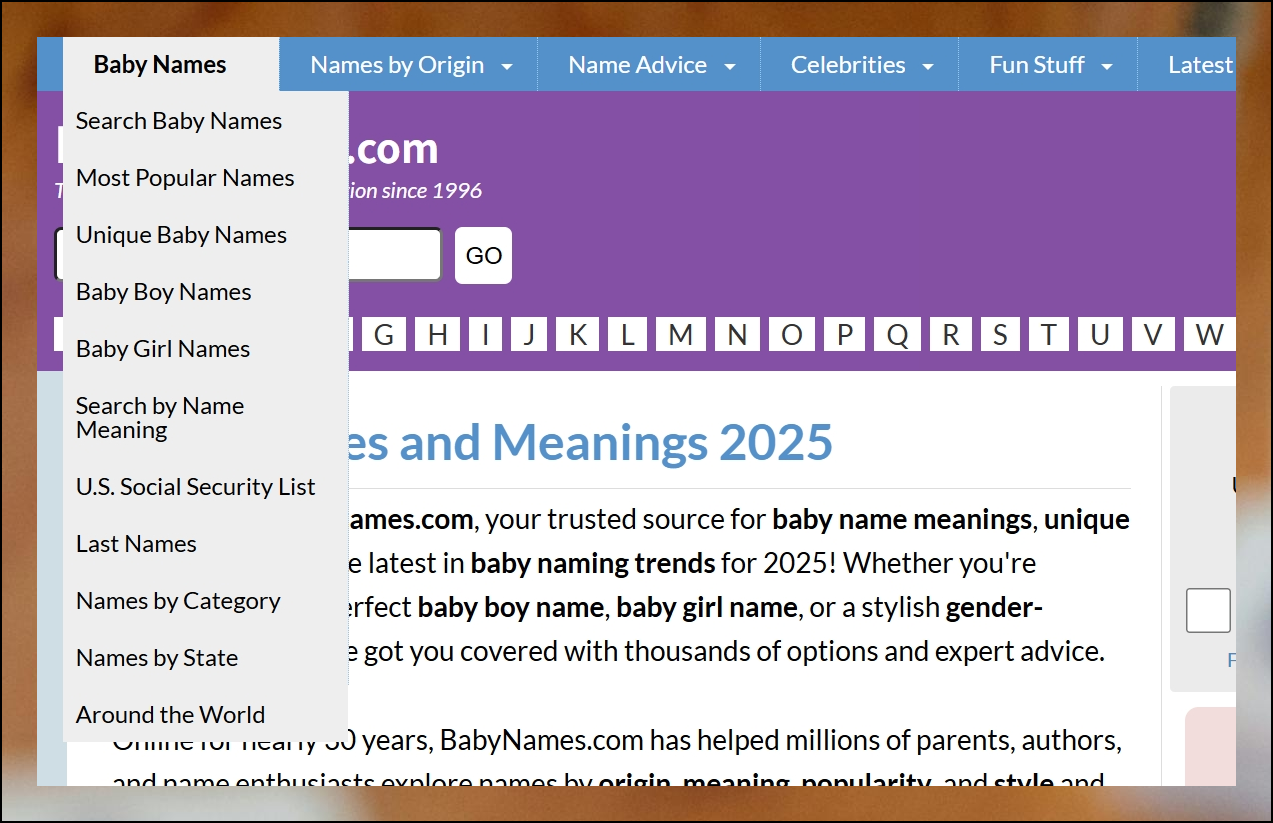Viewport: 1273px width, 823px height.
Task: Select Last Names menu entry
Action: coord(205,544)
